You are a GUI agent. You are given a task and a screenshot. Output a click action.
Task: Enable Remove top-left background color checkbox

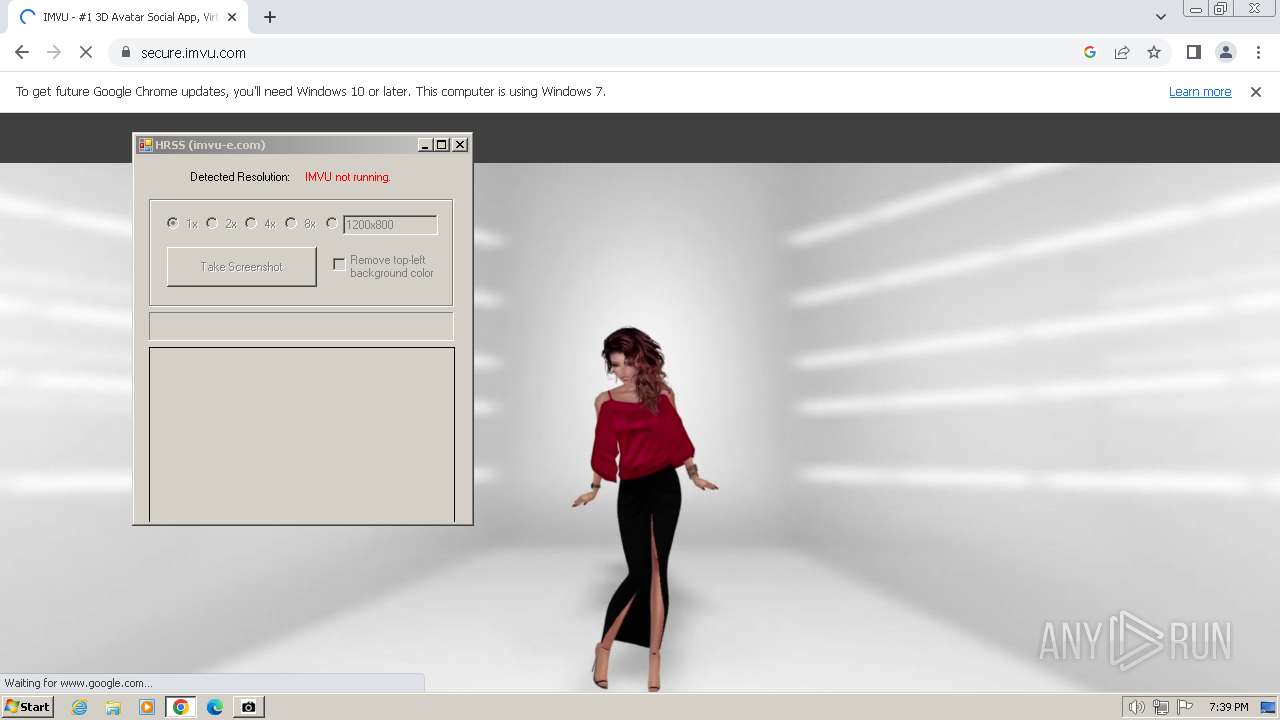pos(339,264)
